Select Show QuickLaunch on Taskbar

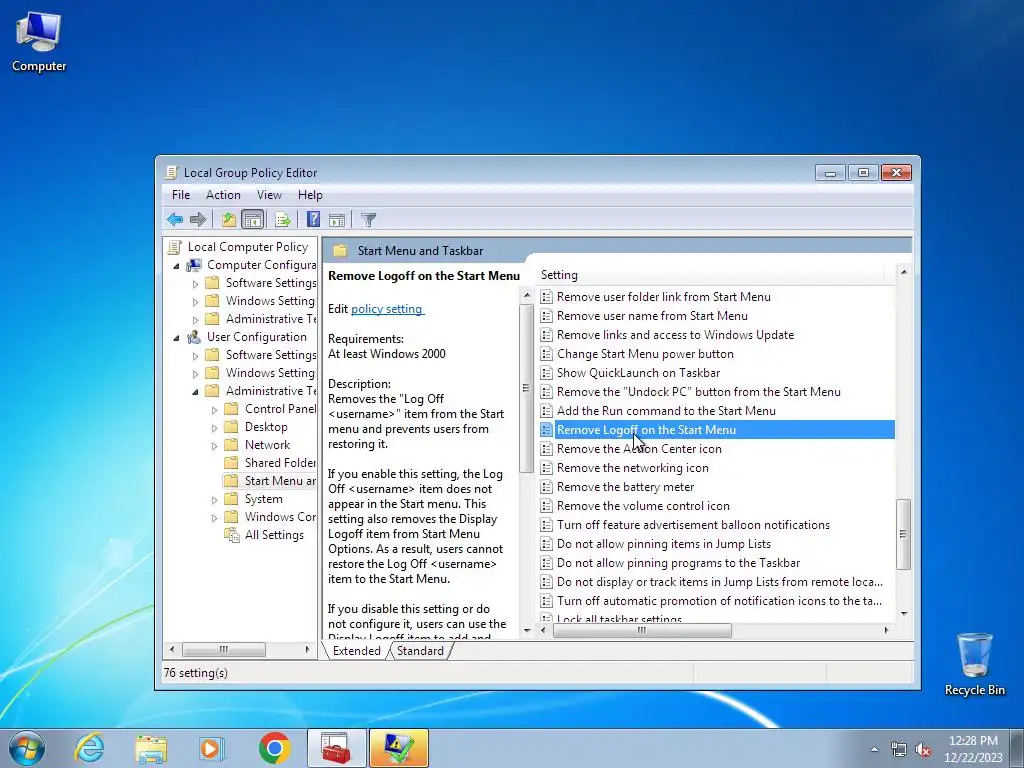638,372
